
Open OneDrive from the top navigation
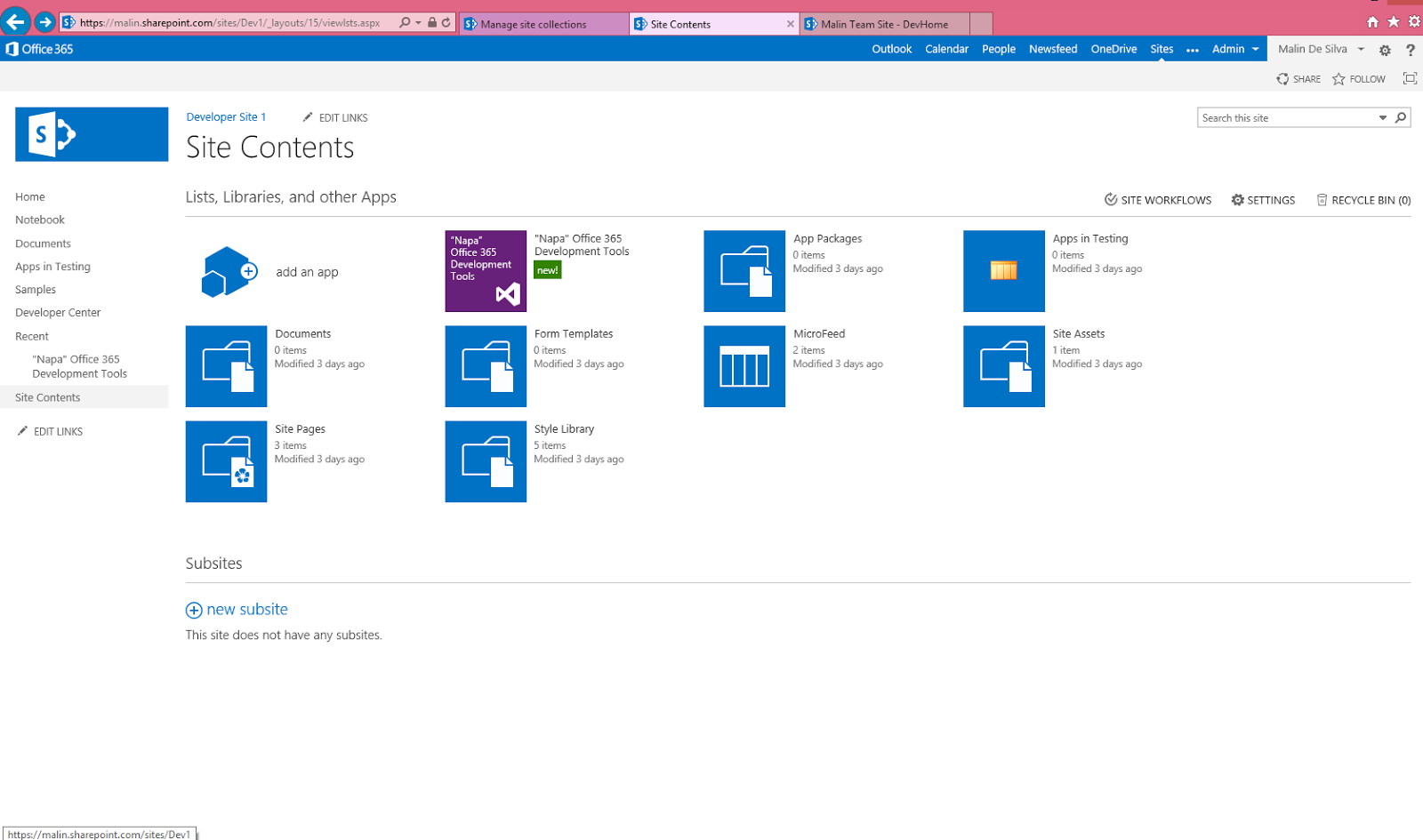click(x=1113, y=49)
